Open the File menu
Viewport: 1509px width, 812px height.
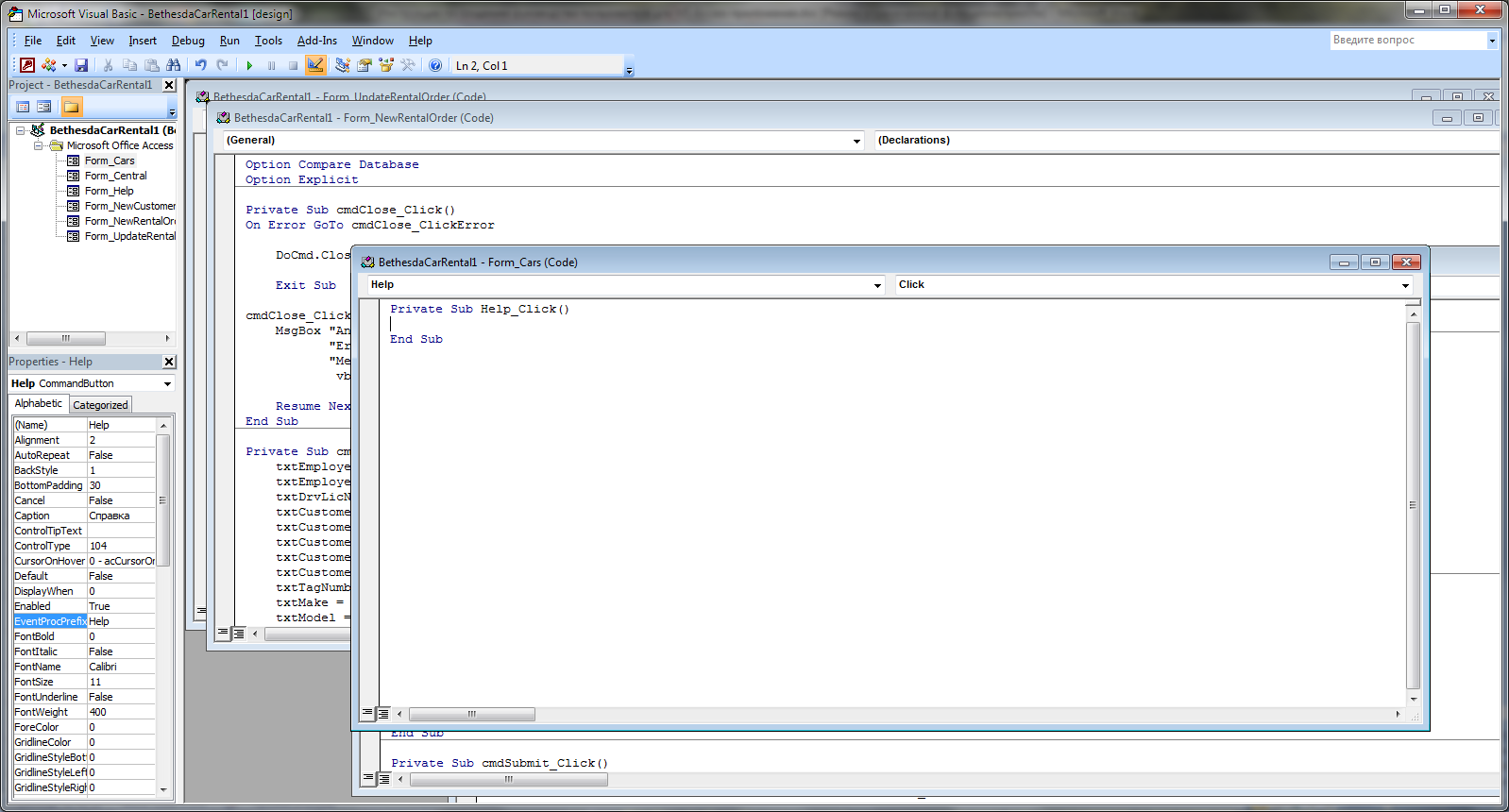click(33, 41)
